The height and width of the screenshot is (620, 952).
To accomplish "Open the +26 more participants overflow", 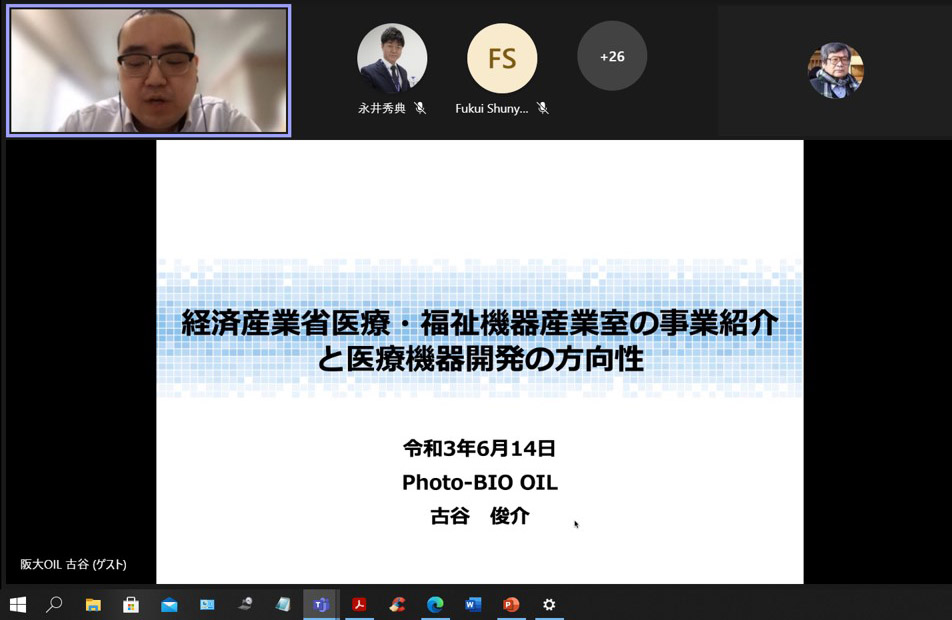I will 612,57.
